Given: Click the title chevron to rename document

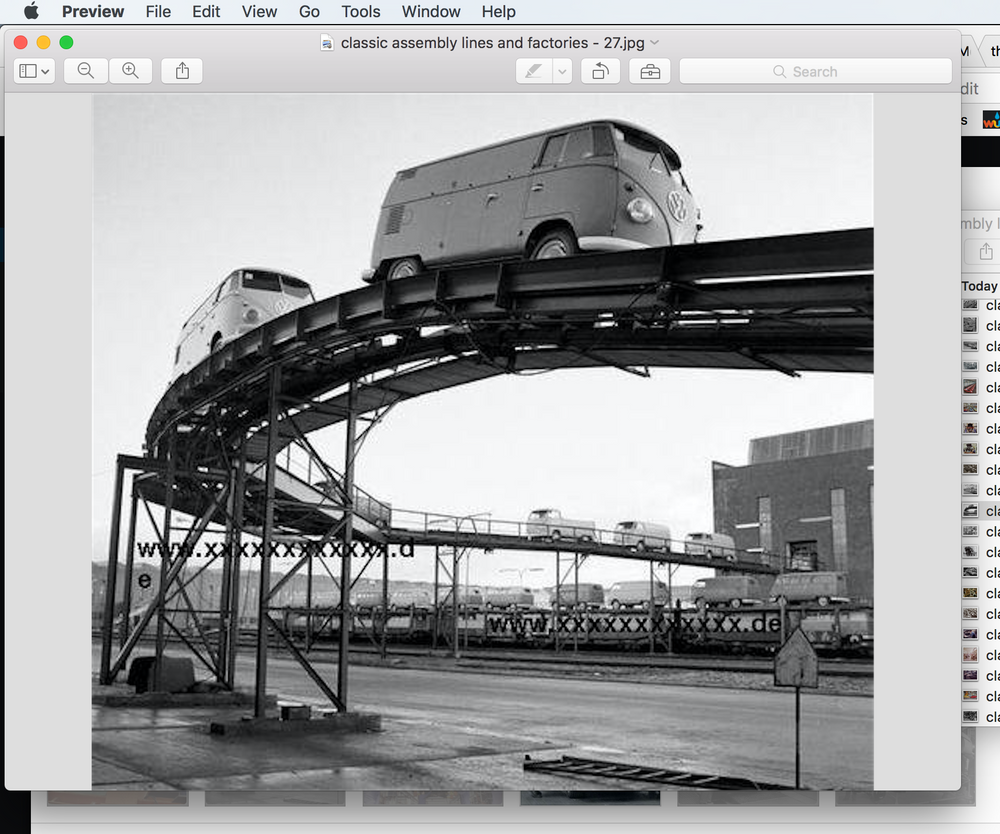Looking at the screenshot, I should pos(655,42).
